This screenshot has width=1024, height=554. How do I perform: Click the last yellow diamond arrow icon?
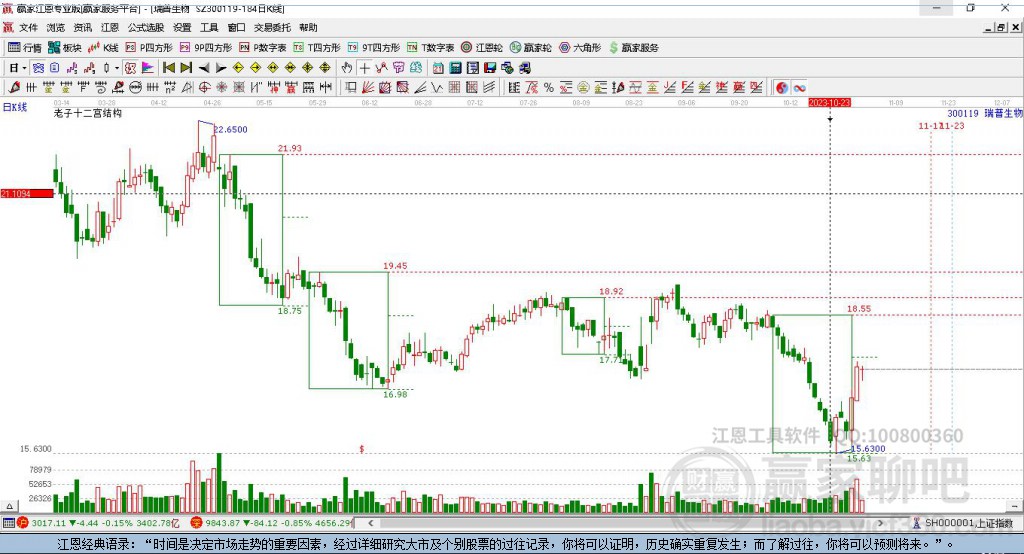pos(325,68)
